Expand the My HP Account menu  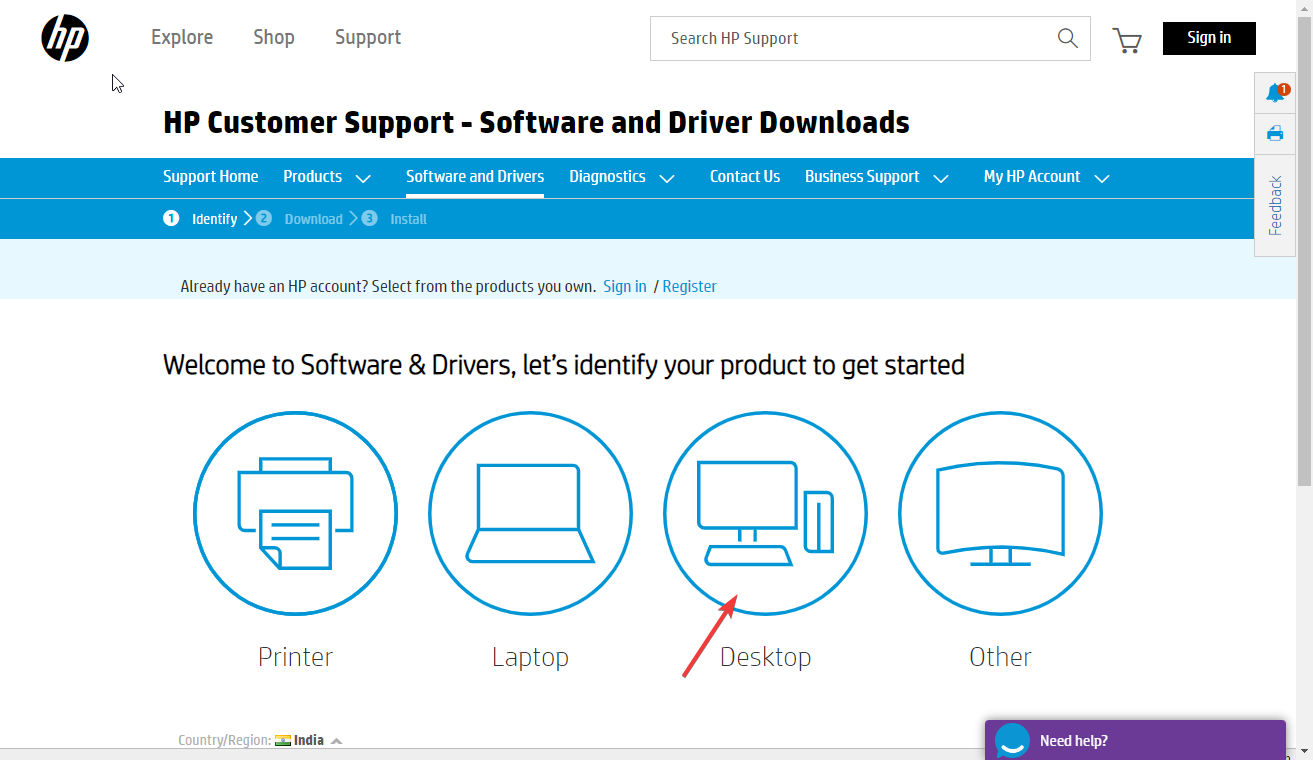tap(1047, 177)
